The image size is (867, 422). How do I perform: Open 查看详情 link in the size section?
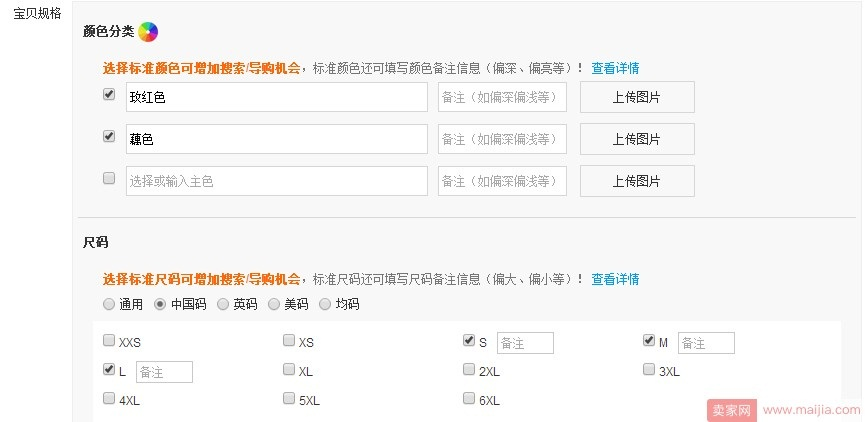[615, 279]
